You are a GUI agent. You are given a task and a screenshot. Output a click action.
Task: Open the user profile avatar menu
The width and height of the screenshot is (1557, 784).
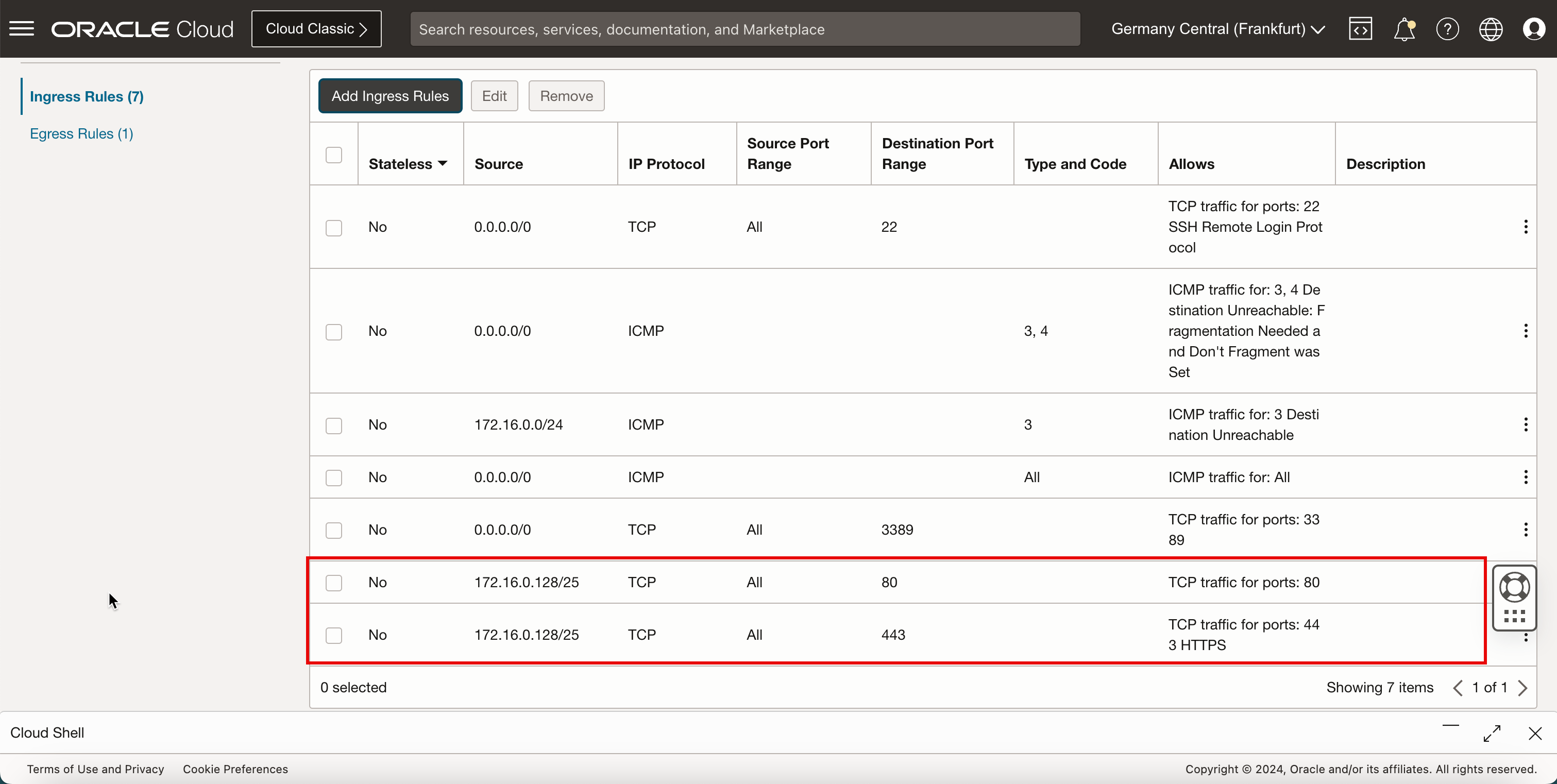tap(1534, 28)
